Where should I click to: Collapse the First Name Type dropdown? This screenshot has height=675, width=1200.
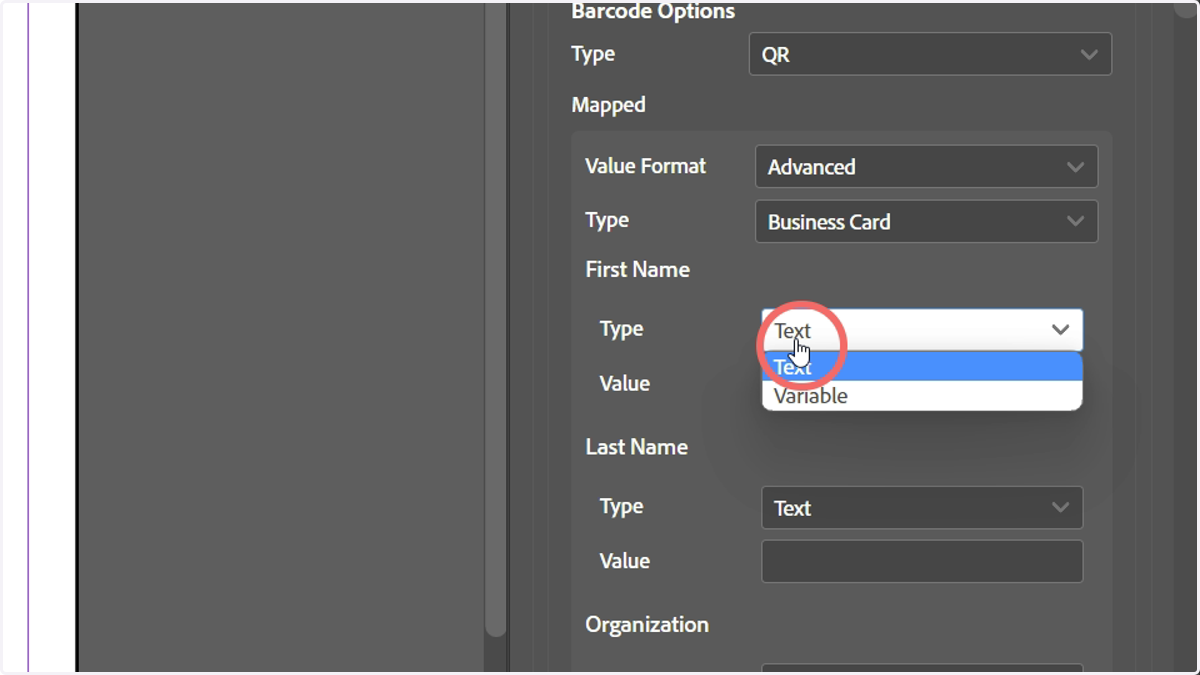click(x=922, y=330)
